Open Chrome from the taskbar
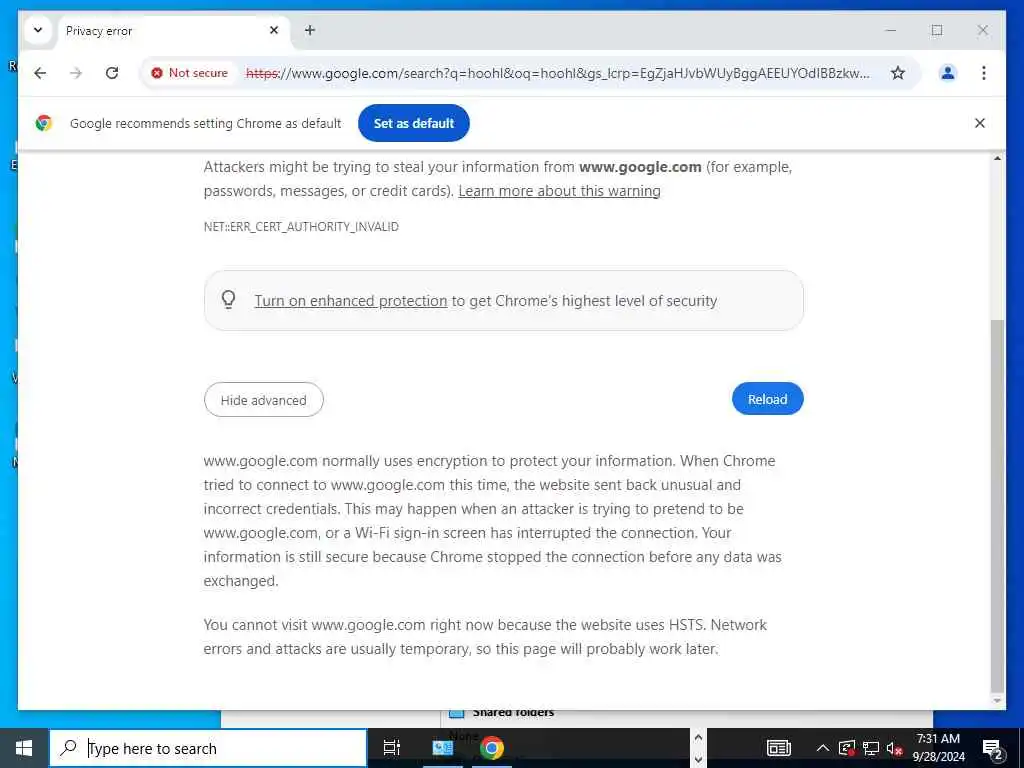 pyautogui.click(x=491, y=748)
